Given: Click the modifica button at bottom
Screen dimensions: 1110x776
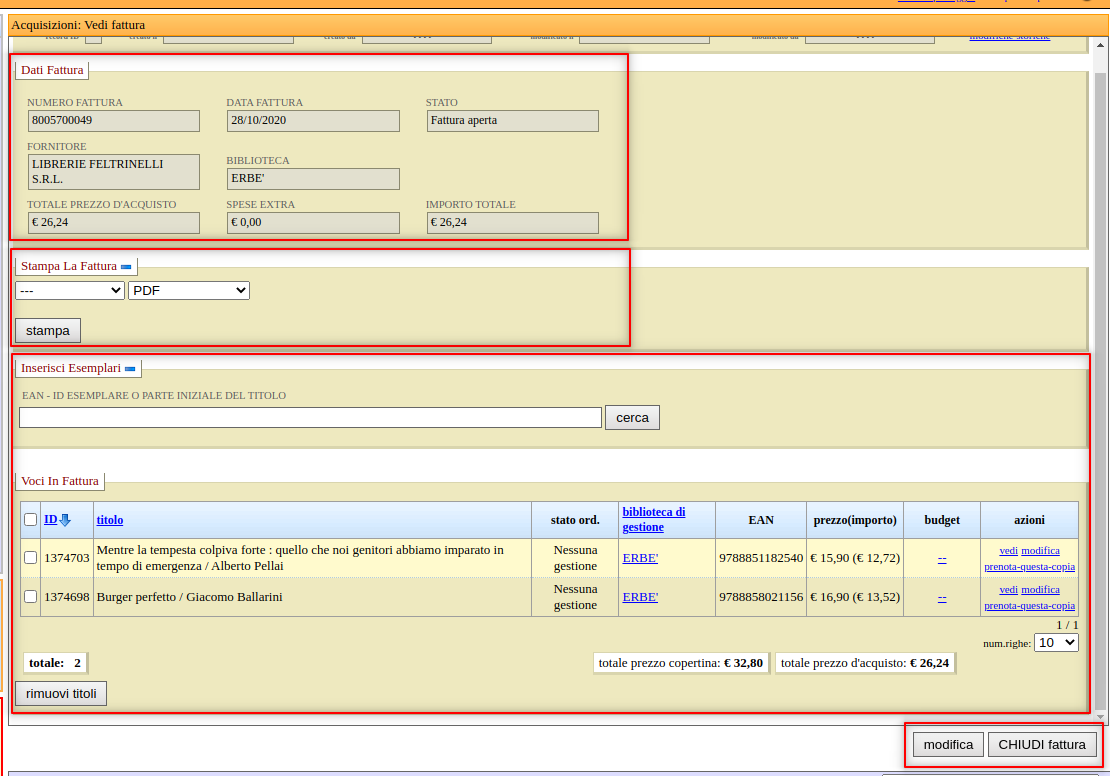Looking at the screenshot, I should [x=948, y=745].
